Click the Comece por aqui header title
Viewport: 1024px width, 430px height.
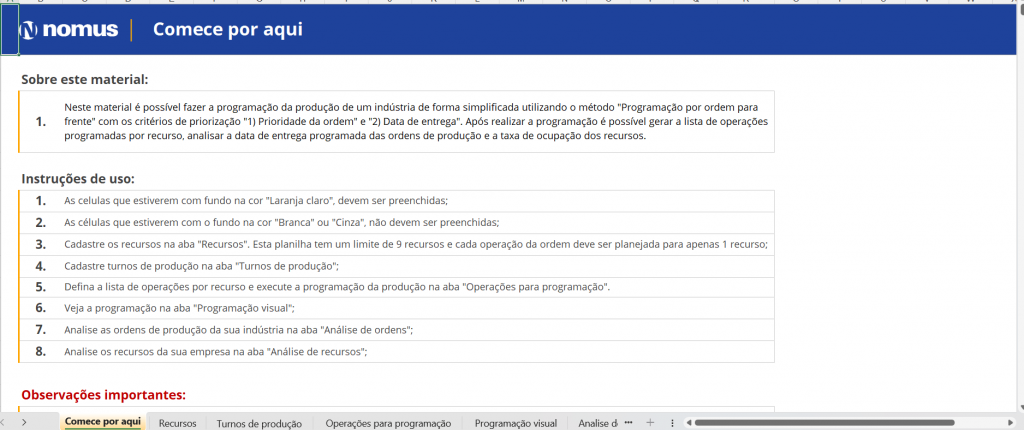[227, 30]
